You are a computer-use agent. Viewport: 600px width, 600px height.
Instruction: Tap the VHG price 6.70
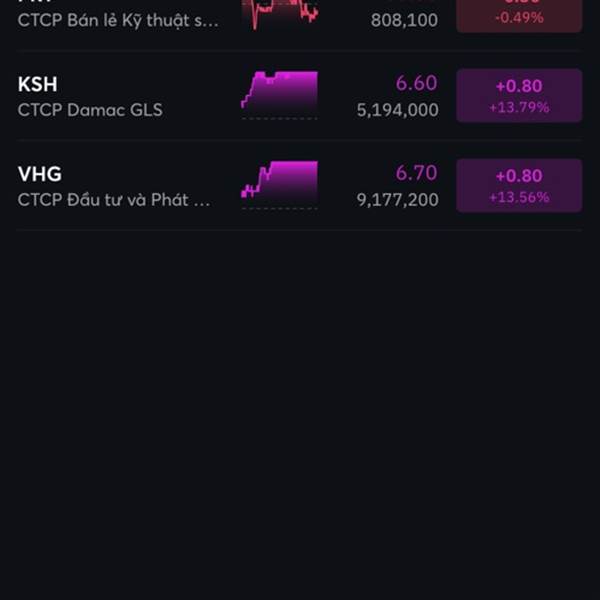(x=416, y=173)
